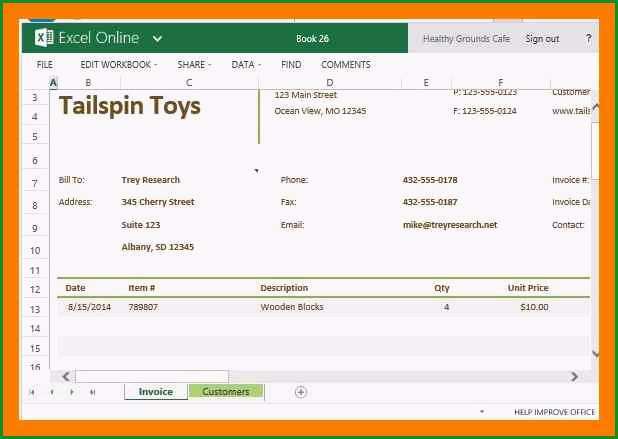Click the Contact: label
618x439 pixels.
click(x=568, y=225)
